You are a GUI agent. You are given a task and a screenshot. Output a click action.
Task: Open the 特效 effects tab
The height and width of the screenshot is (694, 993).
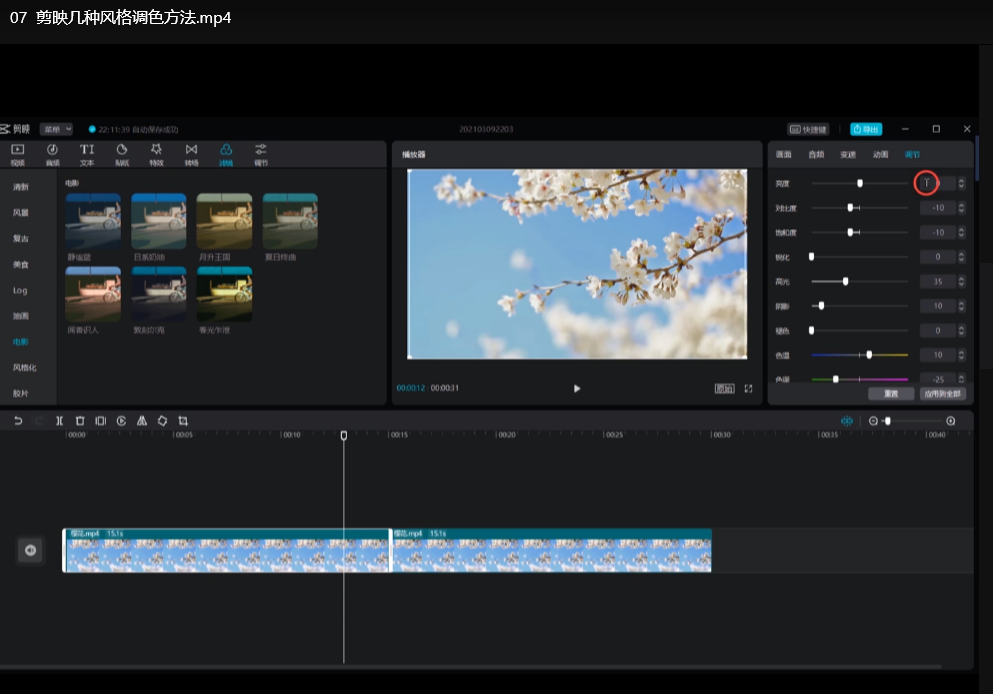click(156, 155)
